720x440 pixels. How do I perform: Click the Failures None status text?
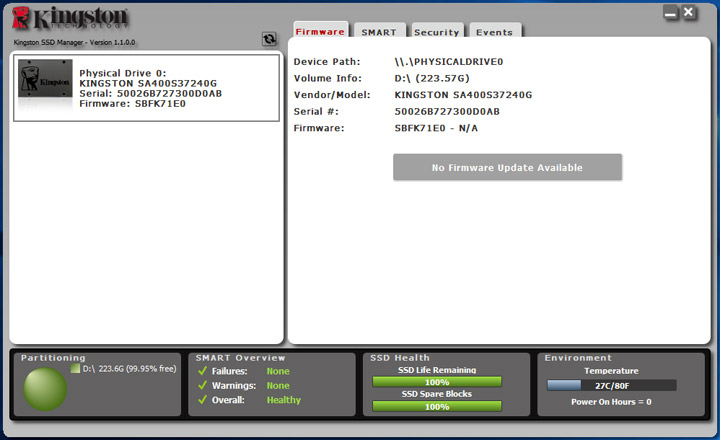click(278, 371)
